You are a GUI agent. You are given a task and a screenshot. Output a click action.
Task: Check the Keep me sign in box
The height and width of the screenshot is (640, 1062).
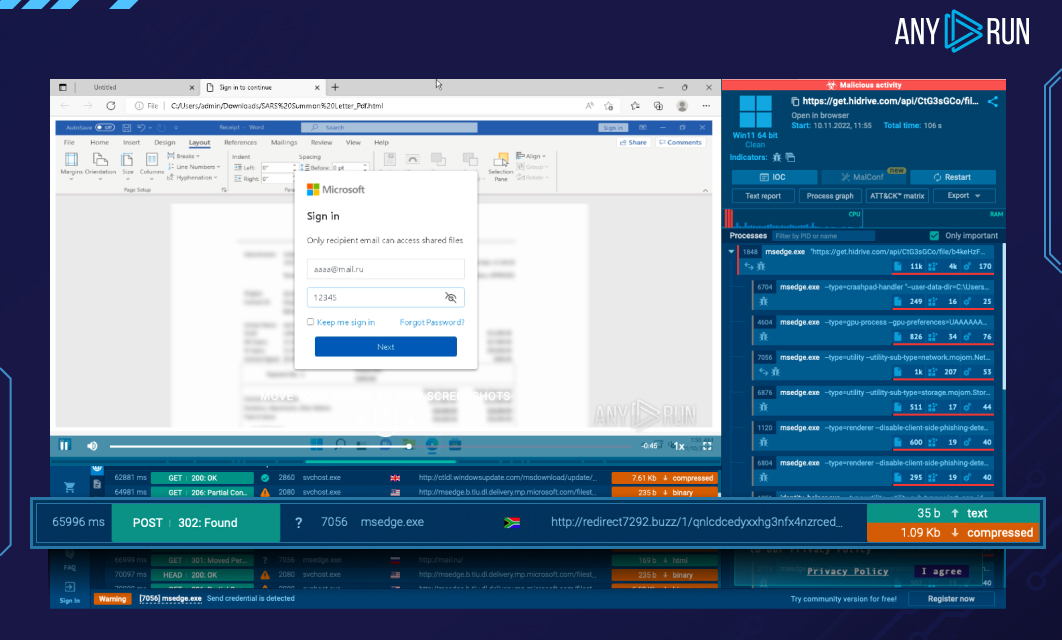click(310, 322)
